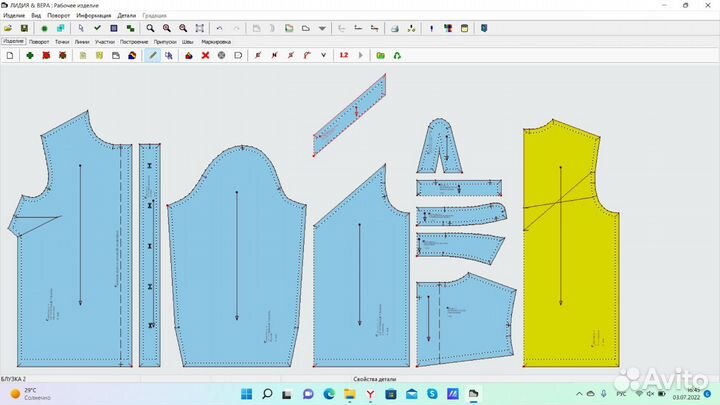This screenshot has width=720, height=405.
Task: Click the open folder icon in top toolbar
Action: 8,28
